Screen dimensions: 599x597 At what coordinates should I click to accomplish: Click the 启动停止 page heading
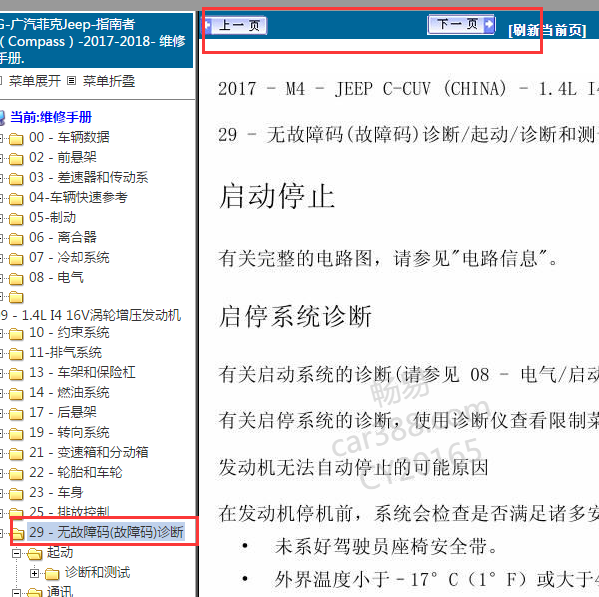pos(277,196)
